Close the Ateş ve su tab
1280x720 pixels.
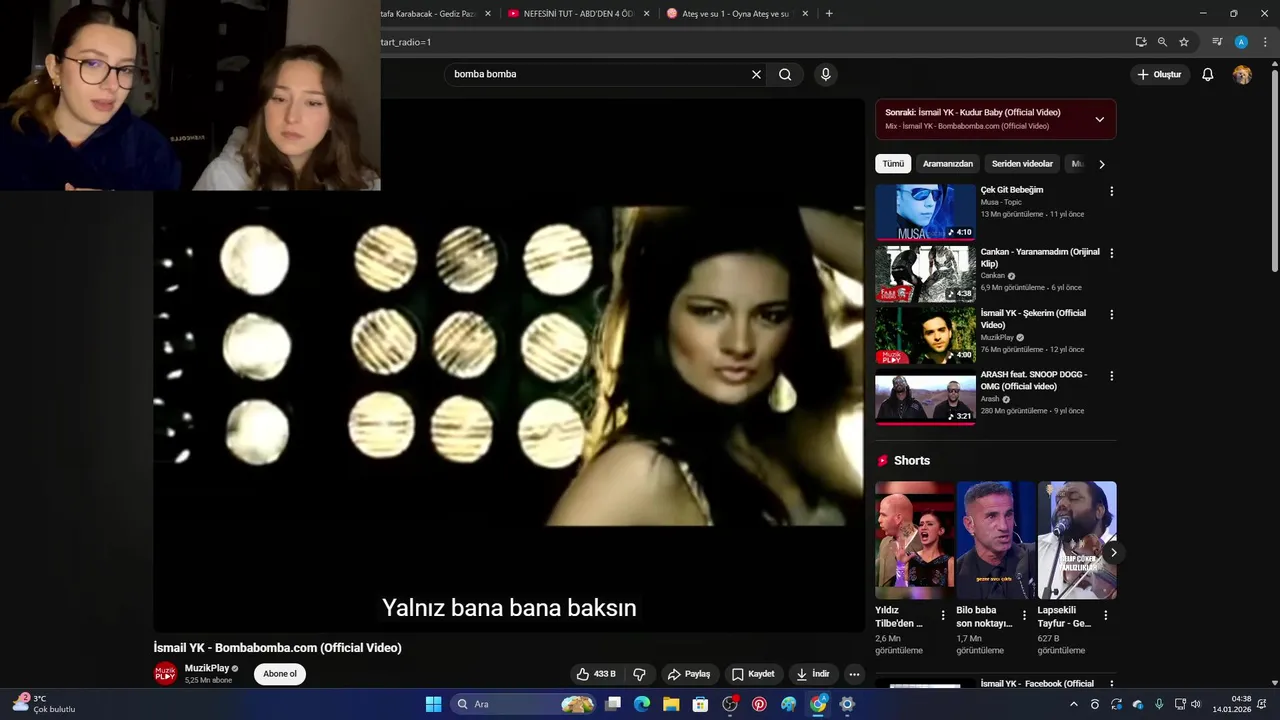click(x=805, y=14)
